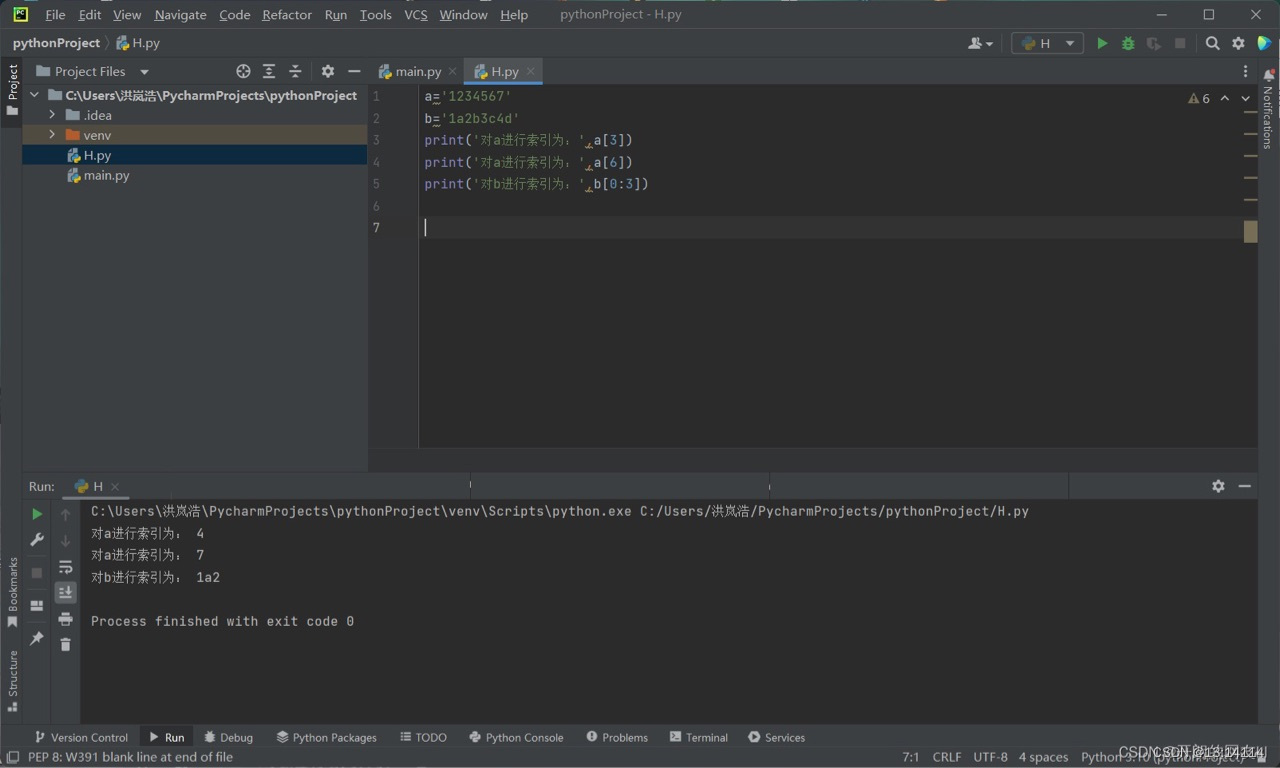Viewport: 1280px width, 768px height.
Task: Rerun H from the Run panel
Action: click(37, 514)
